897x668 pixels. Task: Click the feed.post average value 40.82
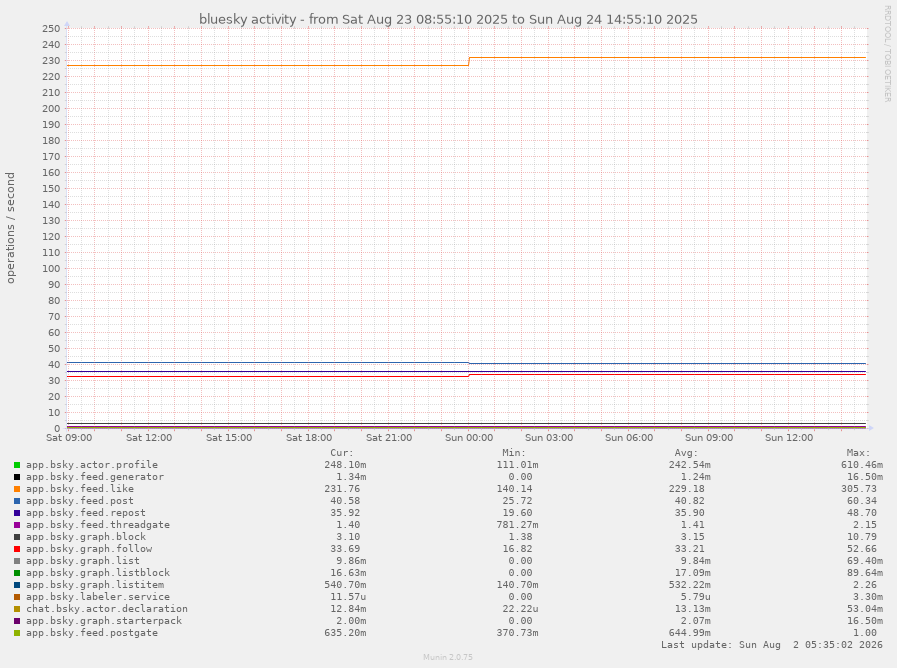pyautogui.click(x=689, y=501)
